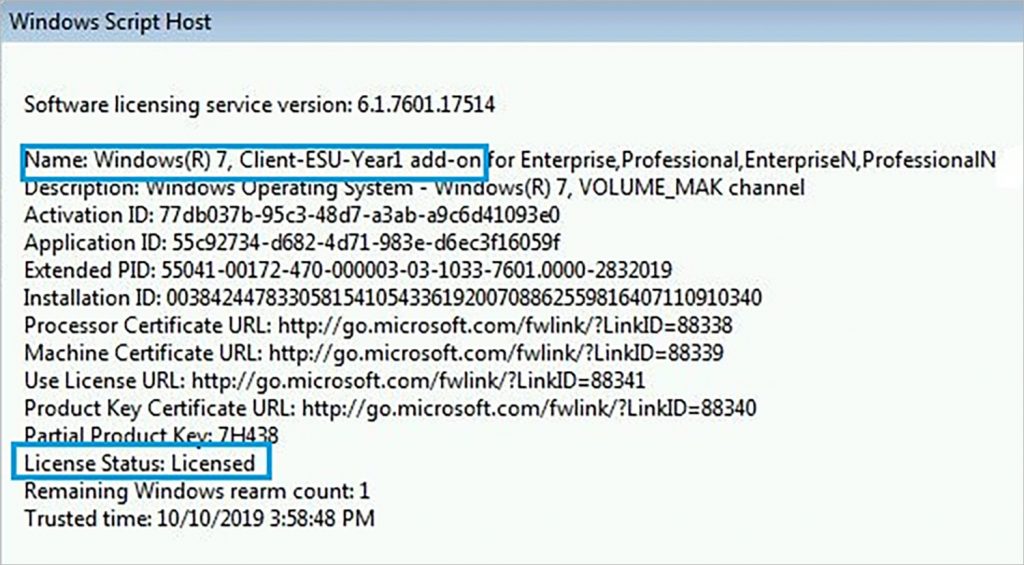
Task: Click the Application ID line
Action: click(x=292, y=243)
